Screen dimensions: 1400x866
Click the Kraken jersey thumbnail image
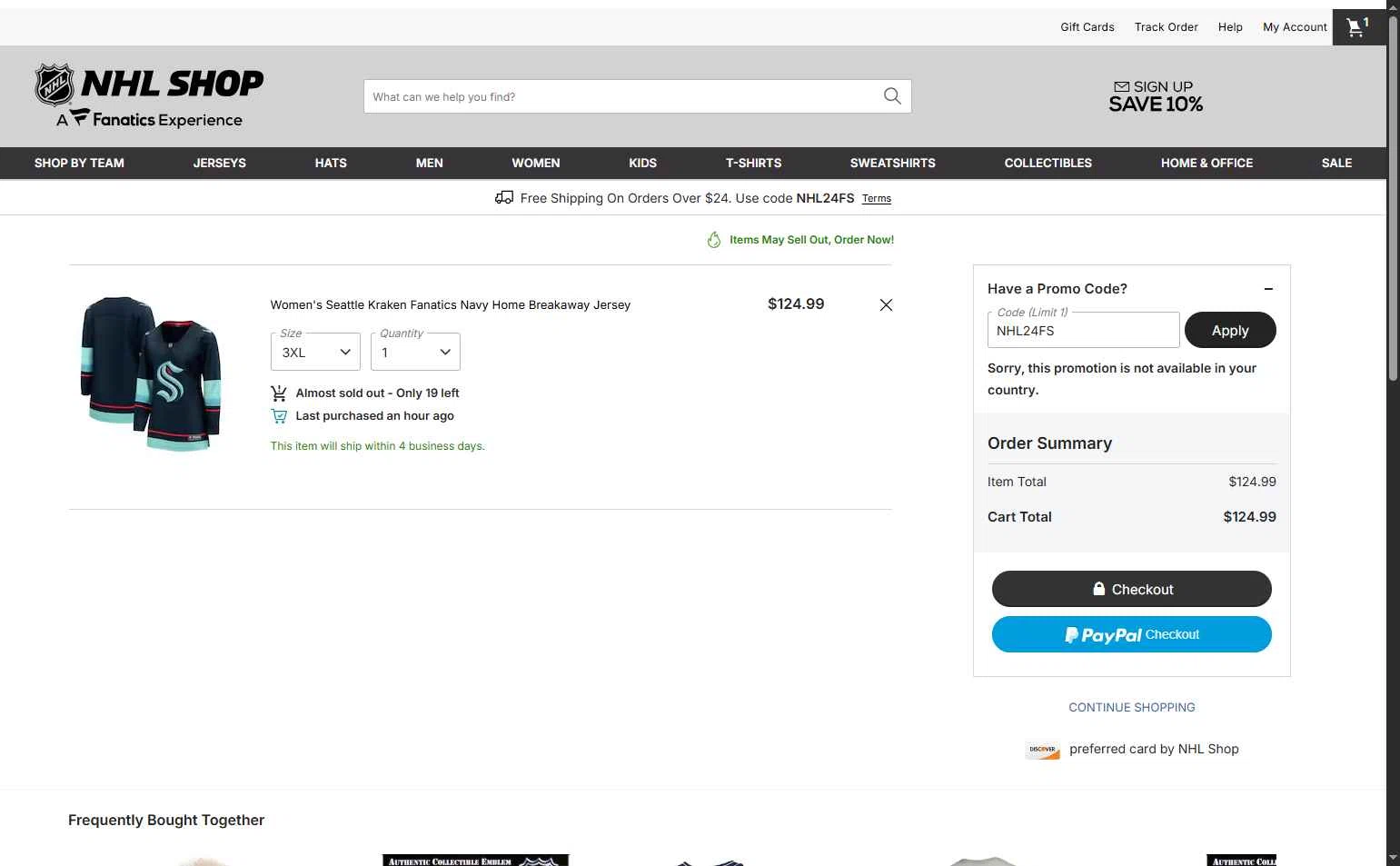[x=152, y=373]
